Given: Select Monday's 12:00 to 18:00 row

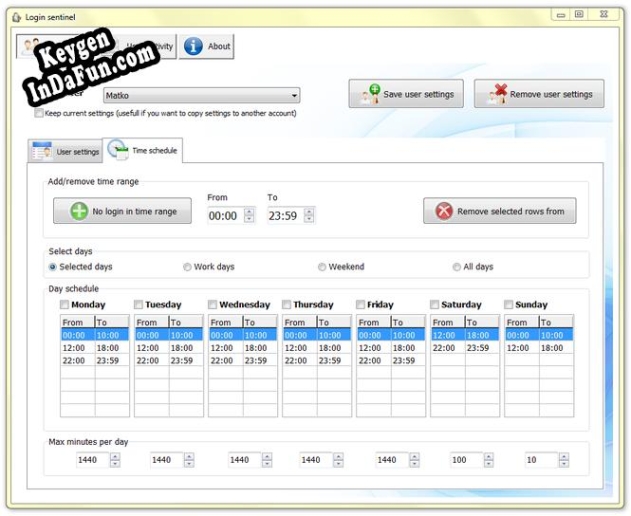Looking at the screenshot, I should (95, 348).
